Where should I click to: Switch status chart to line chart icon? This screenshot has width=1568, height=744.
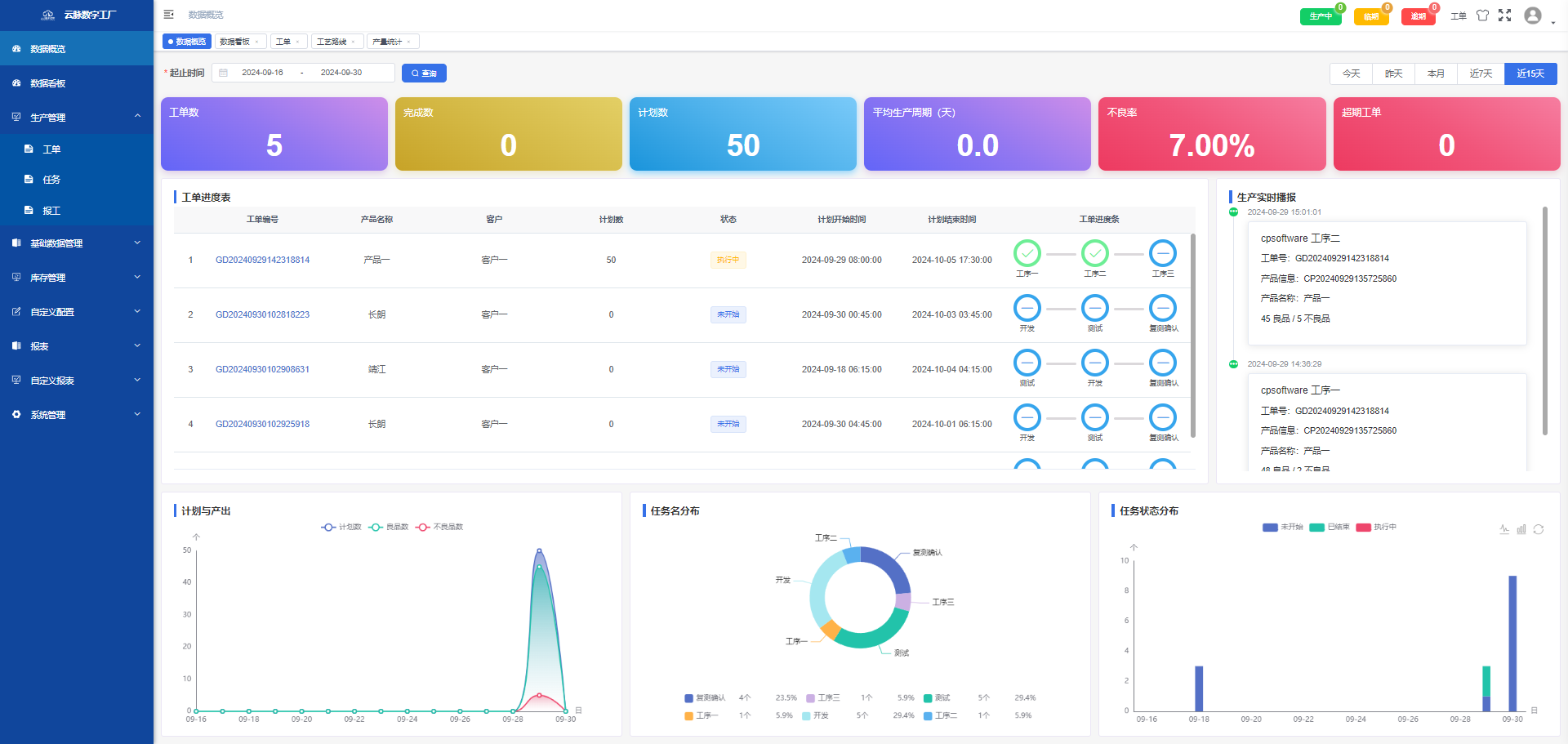(1504, 529)
